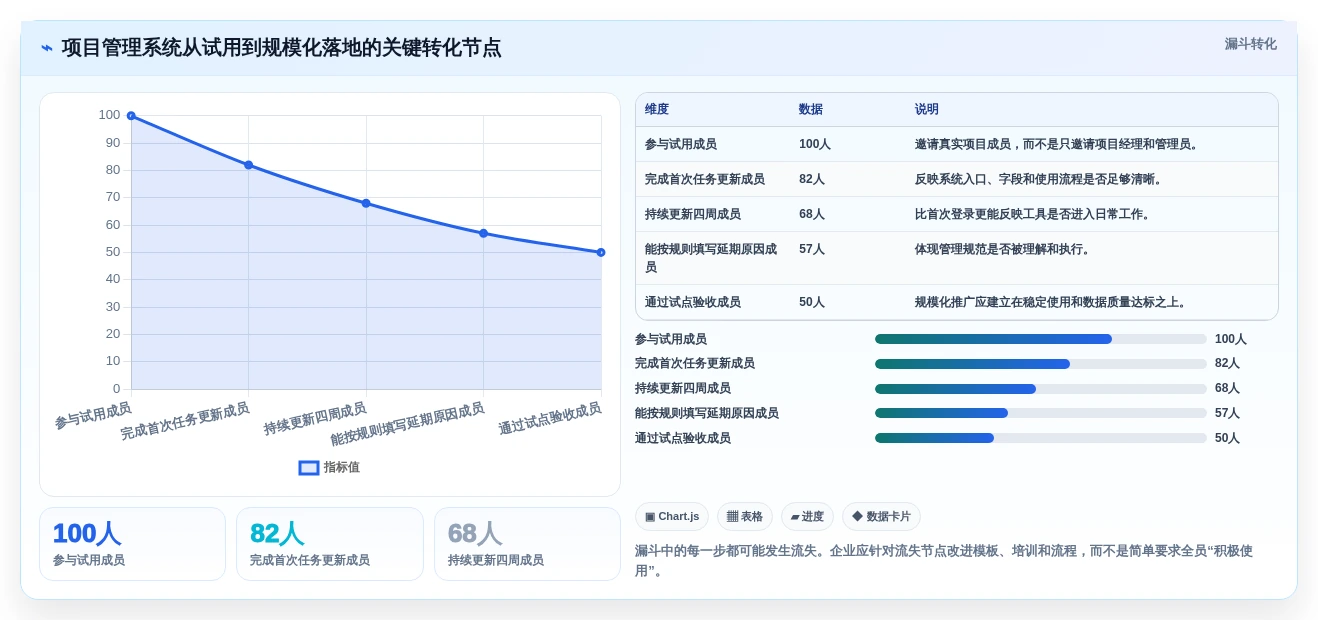
Task: Click the 数据卡片 tag chip
Action: 881,517
